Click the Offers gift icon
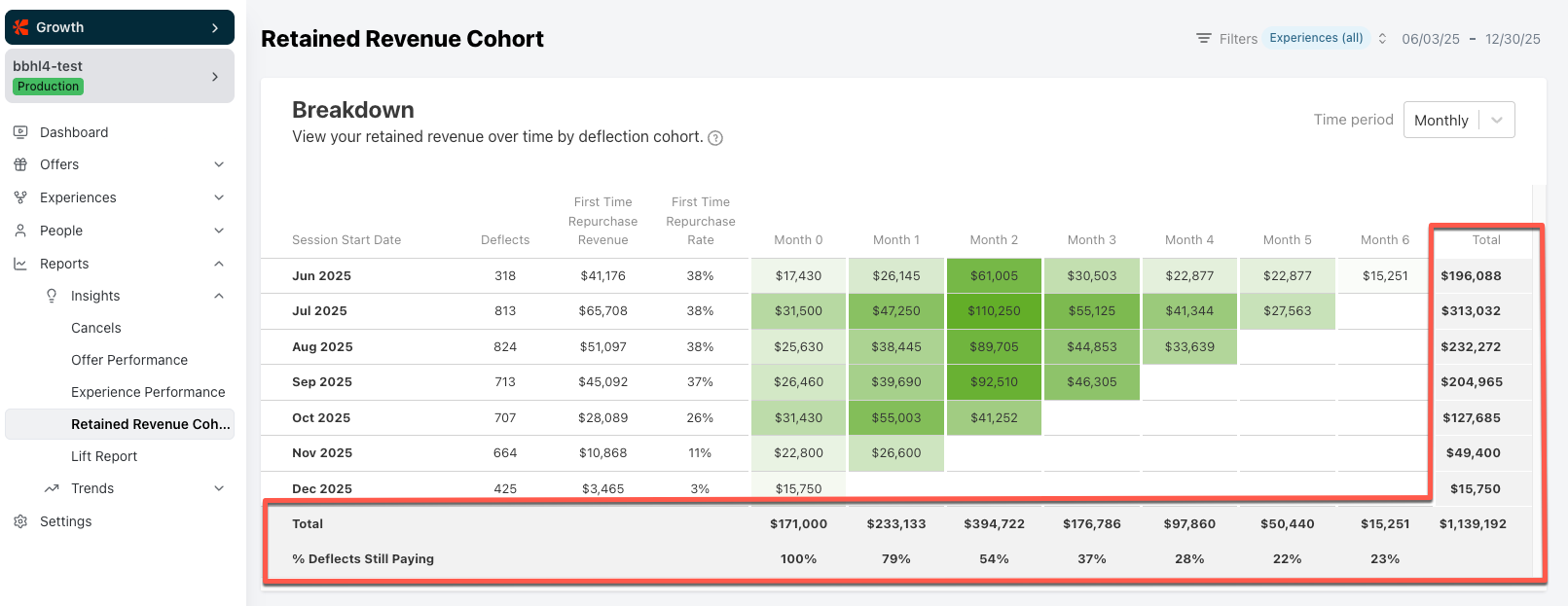This screenshot has height=606, width=1568. tap(20, 164)
